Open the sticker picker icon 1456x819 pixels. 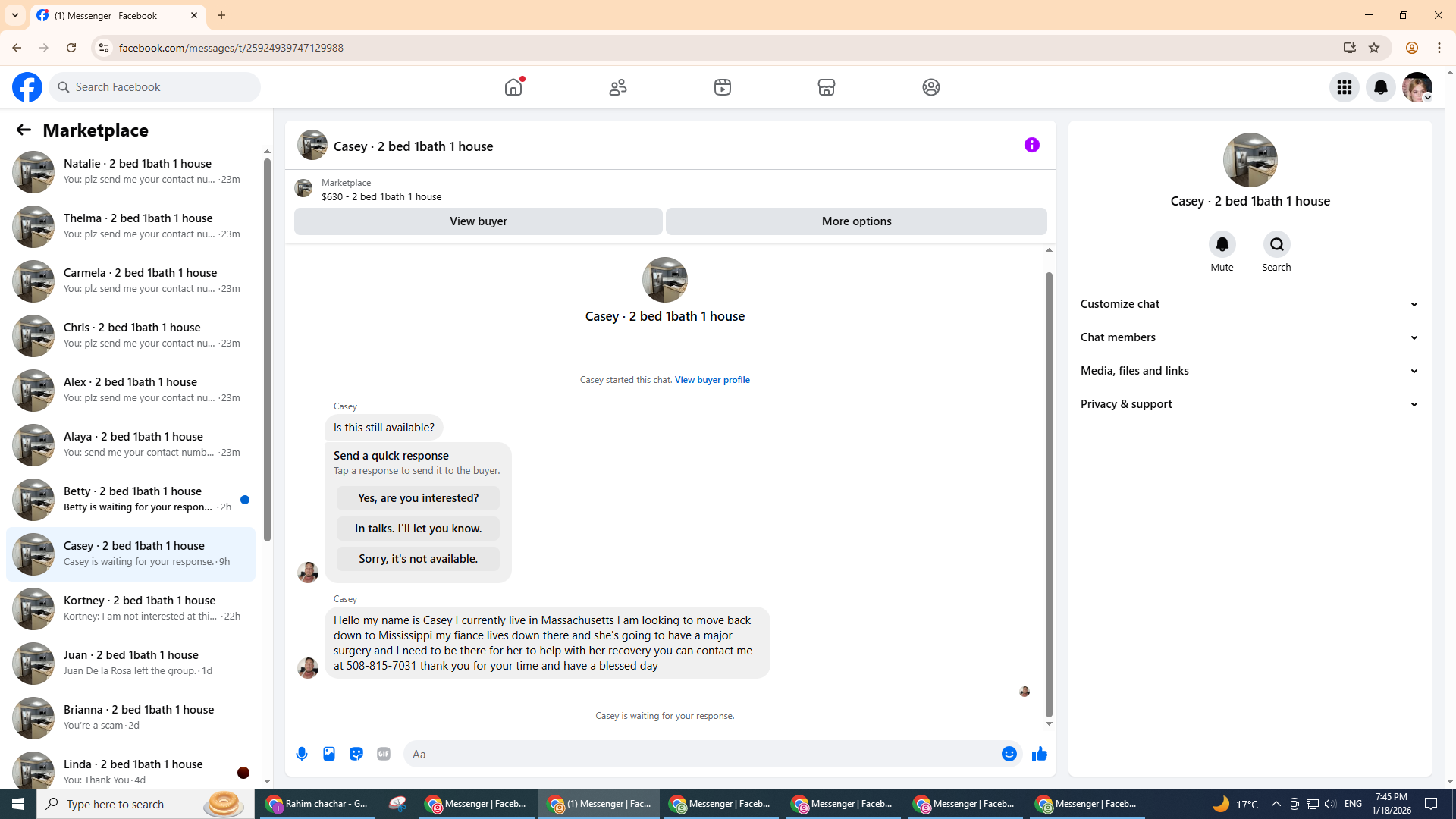[x=356, y=754]
